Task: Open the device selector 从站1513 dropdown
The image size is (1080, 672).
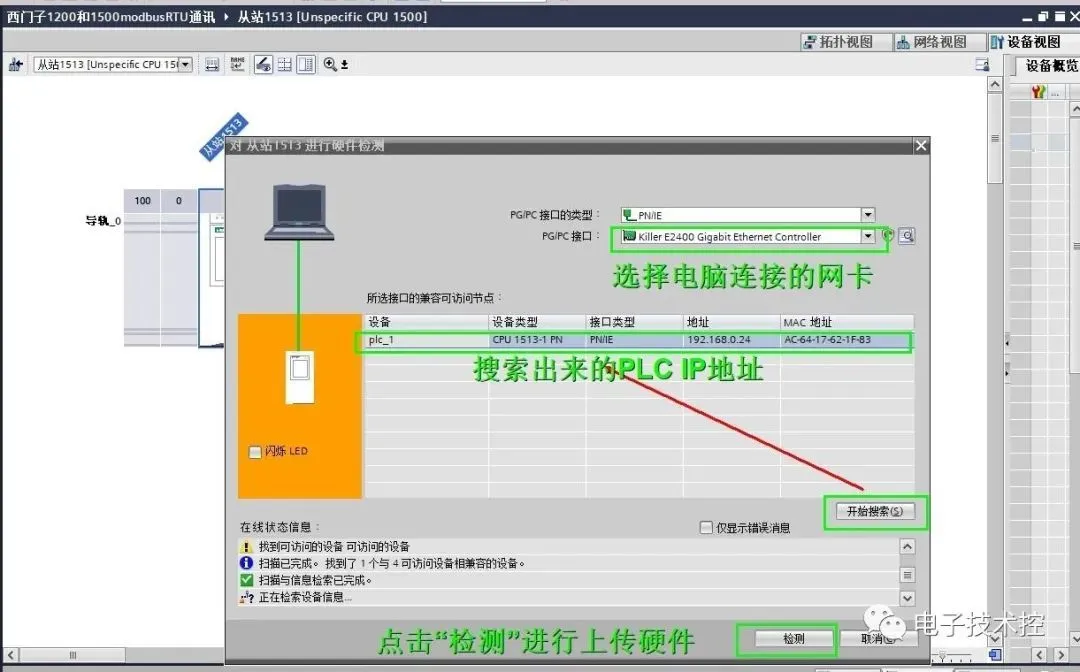Action: pyautogui.click(x=185, y=65)
